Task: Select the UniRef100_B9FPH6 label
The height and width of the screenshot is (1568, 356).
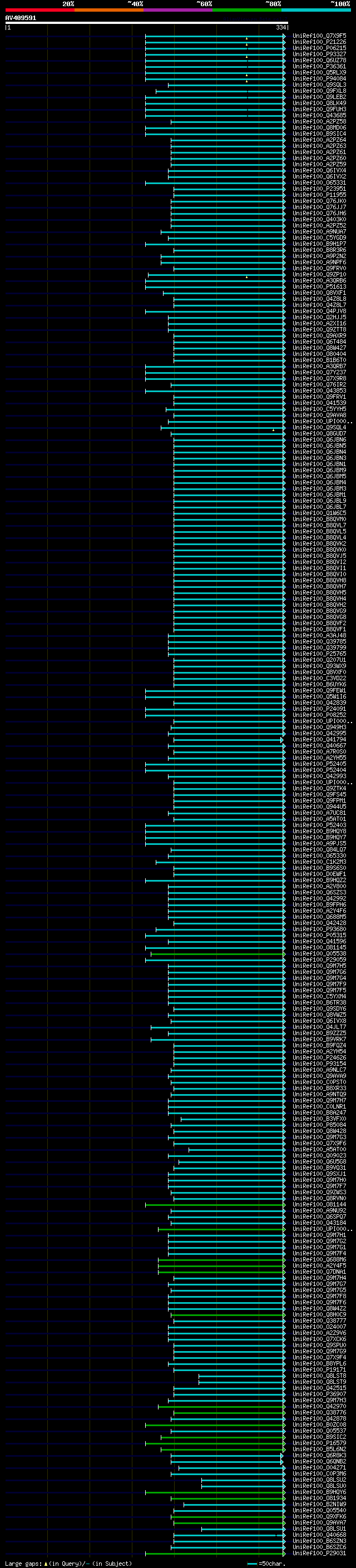Action: (319, 905)
